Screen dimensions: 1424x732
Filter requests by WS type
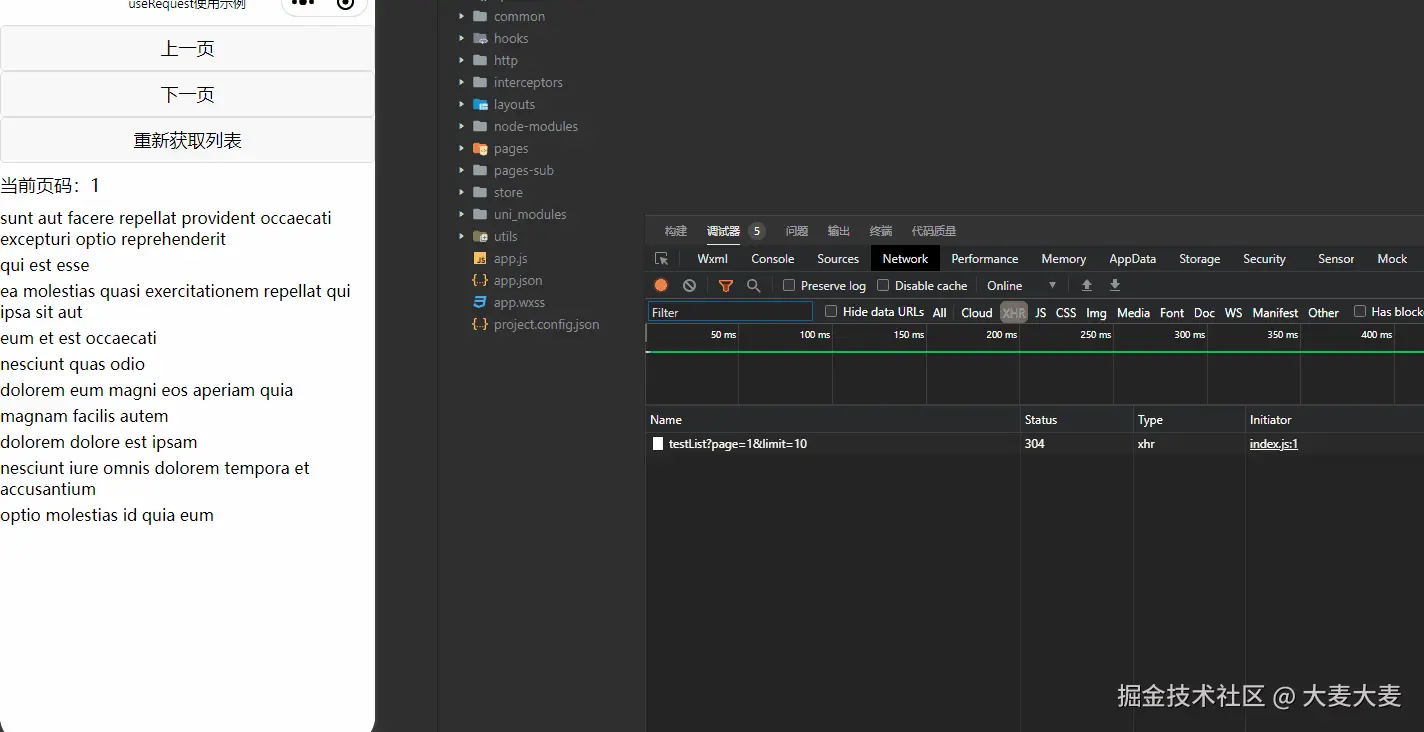(1233, 312)
